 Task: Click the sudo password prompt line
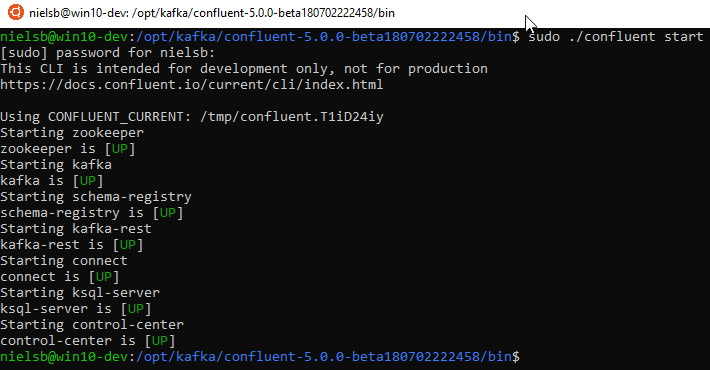(x=108, y=53)
